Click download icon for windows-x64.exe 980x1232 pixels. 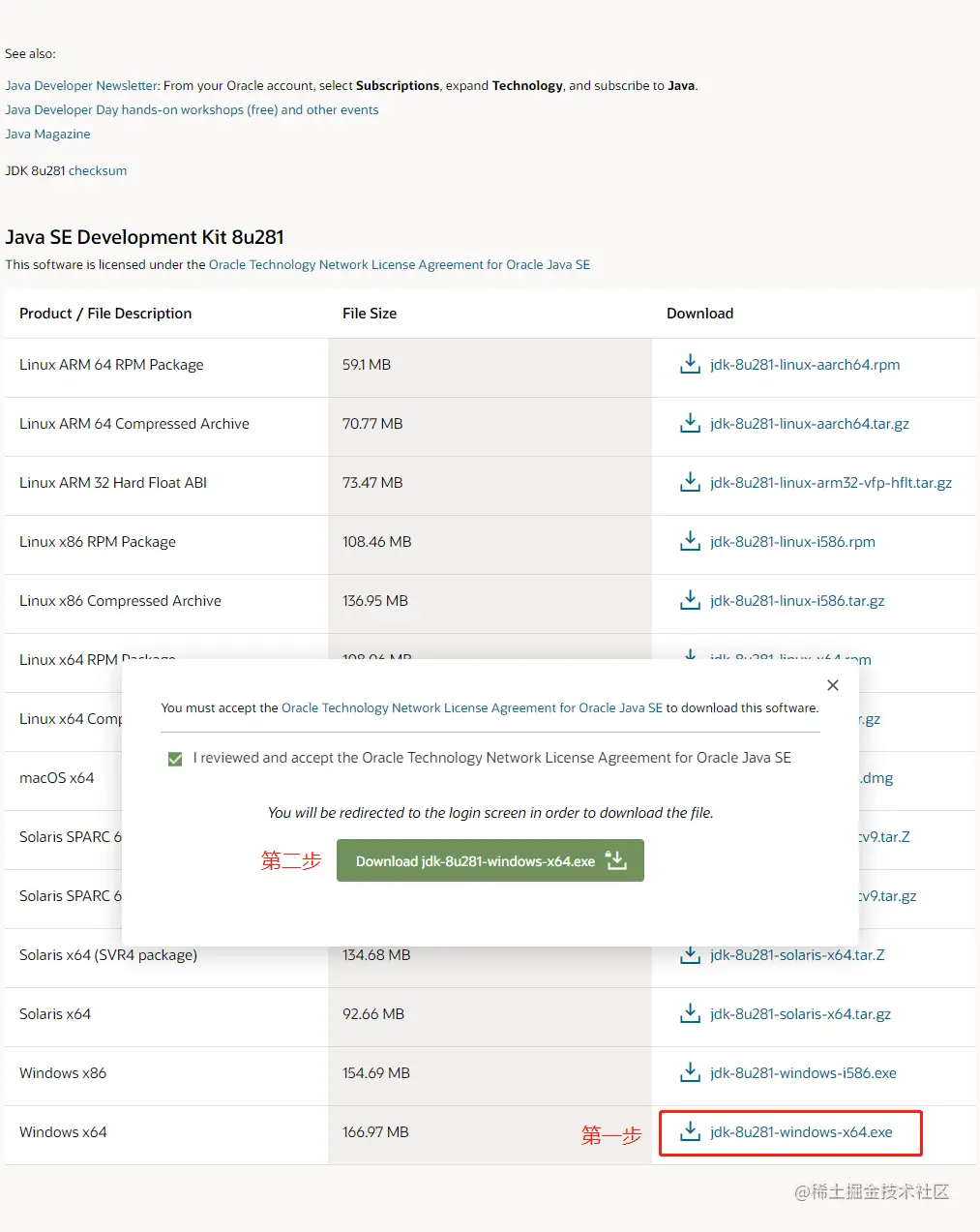pos(690,1131)
